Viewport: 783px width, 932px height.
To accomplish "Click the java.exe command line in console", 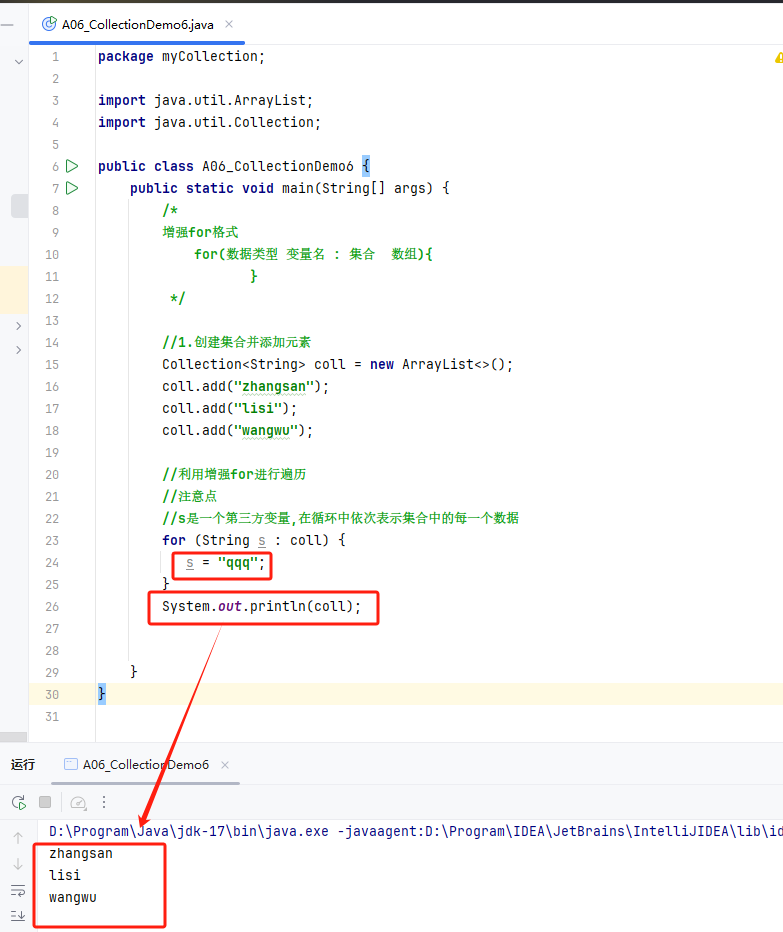I will tap(416, 831).
